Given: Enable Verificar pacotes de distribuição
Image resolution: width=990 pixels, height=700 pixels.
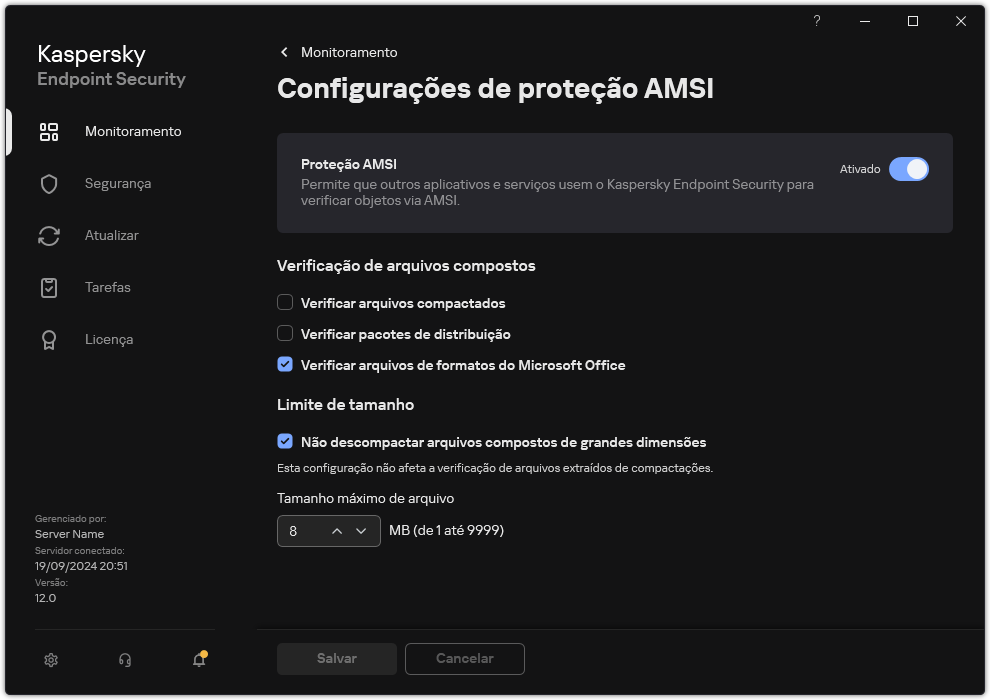Looking at the screenshot, I should coord(285,333).
